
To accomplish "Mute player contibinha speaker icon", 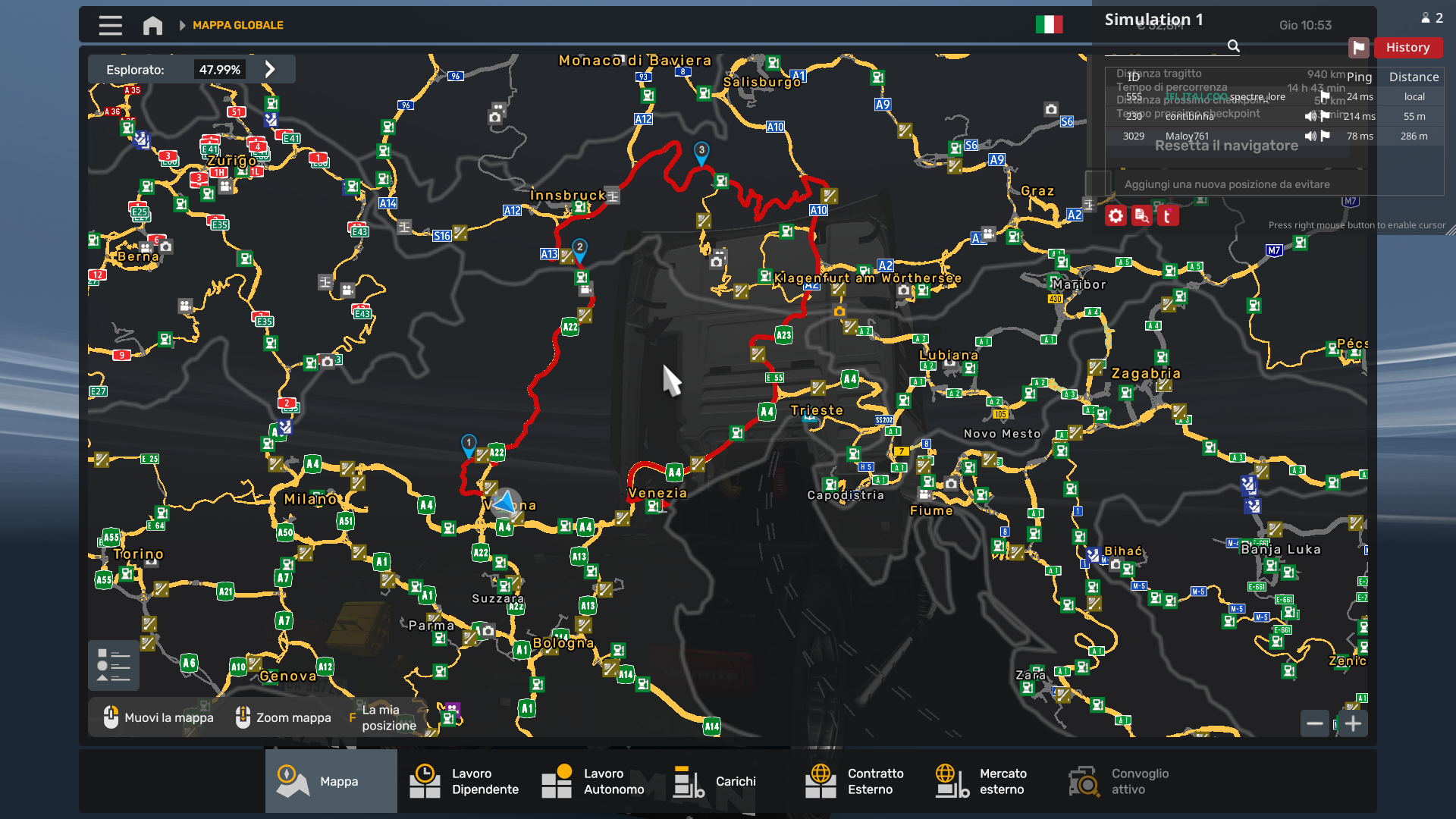I will coord(1310,116).
